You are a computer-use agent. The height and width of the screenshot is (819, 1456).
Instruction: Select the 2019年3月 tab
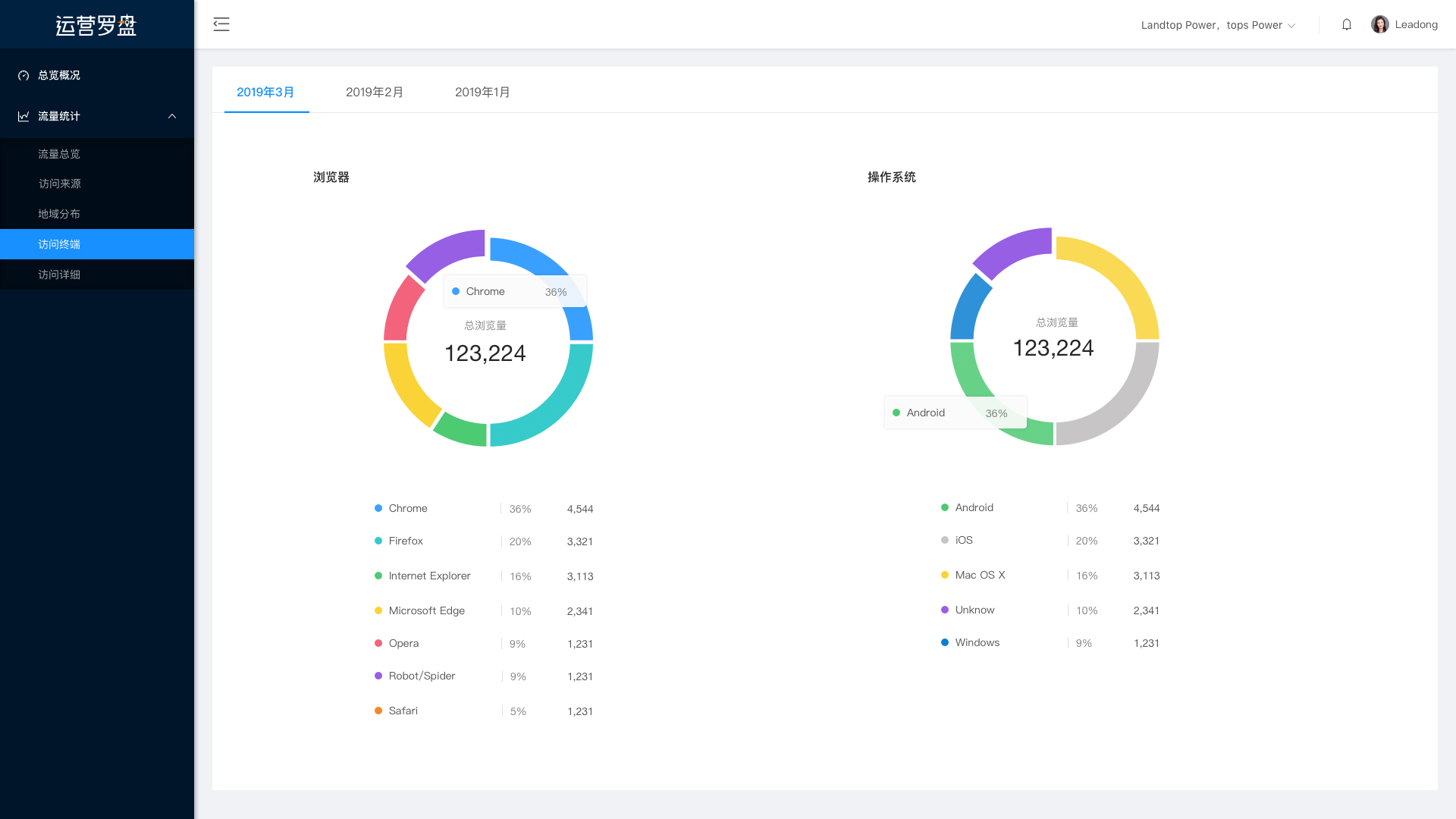tap(265, 92)
